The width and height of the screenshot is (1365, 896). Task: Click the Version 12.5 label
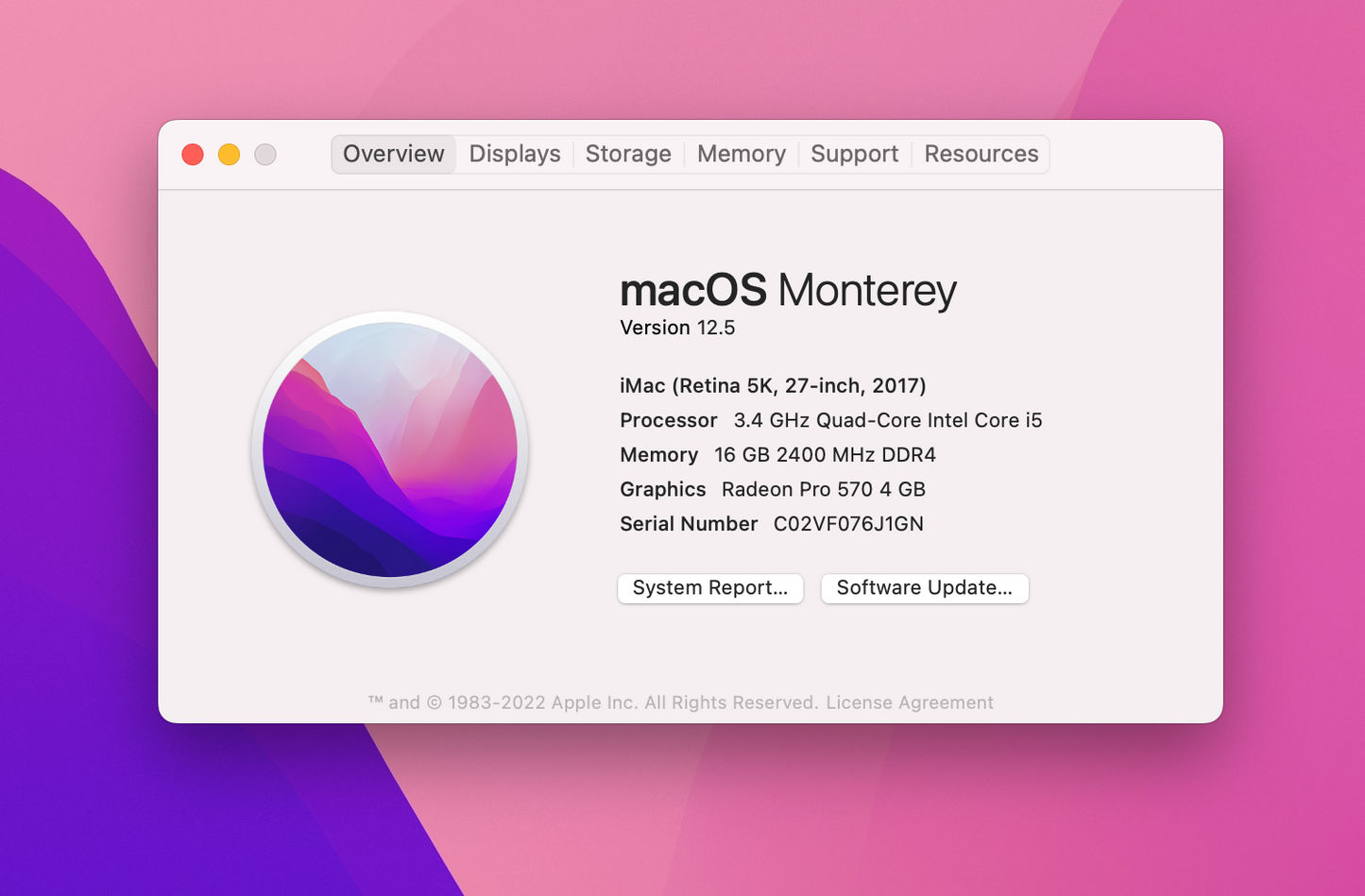point(677,328)
